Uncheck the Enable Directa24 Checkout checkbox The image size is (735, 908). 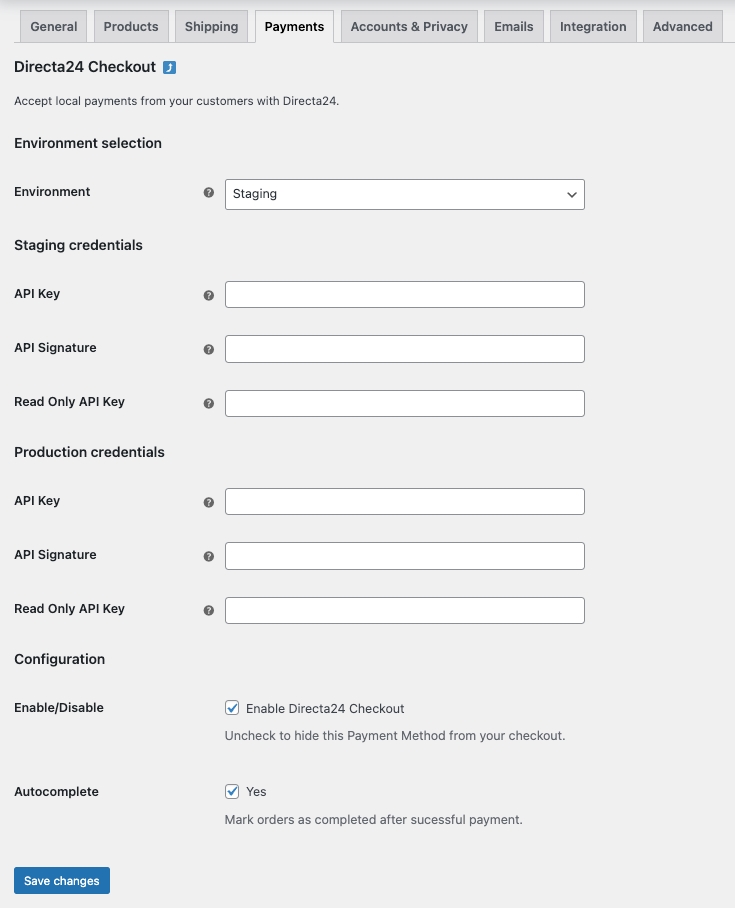click(233, 708)
